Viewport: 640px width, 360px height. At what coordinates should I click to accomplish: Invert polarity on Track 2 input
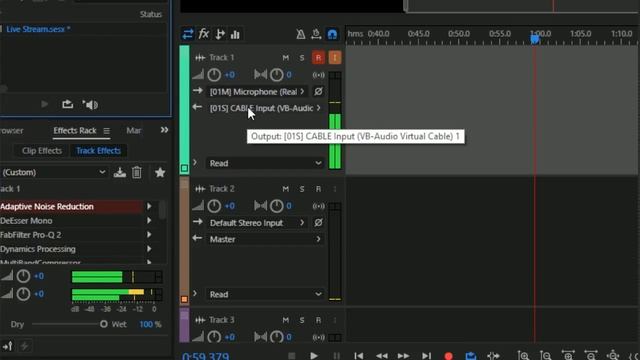318,223
